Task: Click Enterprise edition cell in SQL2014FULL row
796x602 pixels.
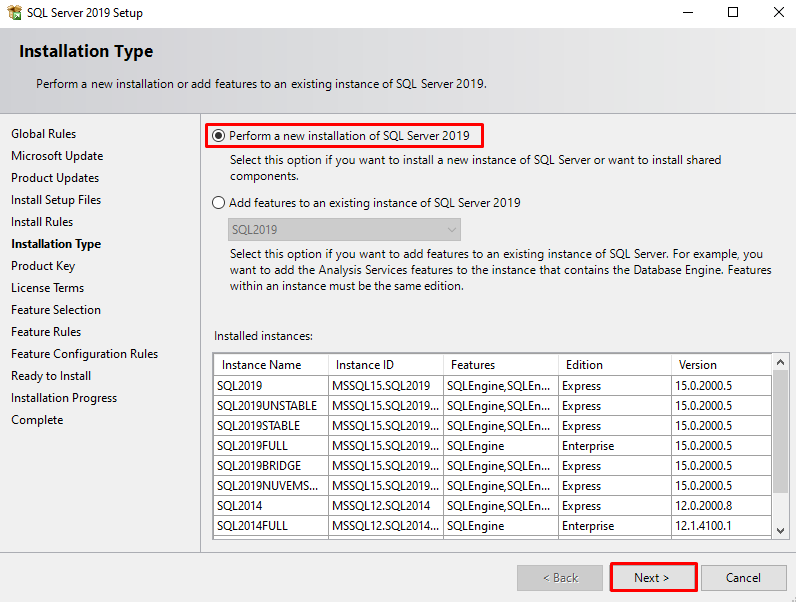Action: tap(615, 526)
